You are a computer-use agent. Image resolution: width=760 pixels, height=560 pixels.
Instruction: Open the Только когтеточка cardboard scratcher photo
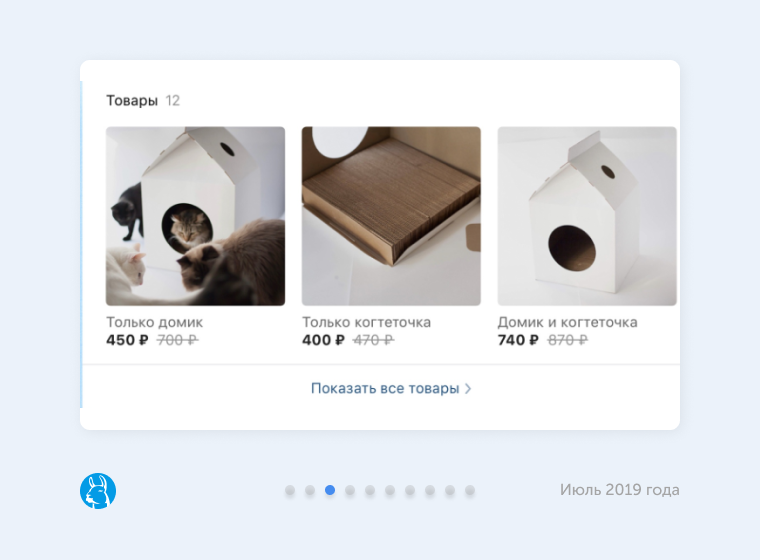pos(391,216)
